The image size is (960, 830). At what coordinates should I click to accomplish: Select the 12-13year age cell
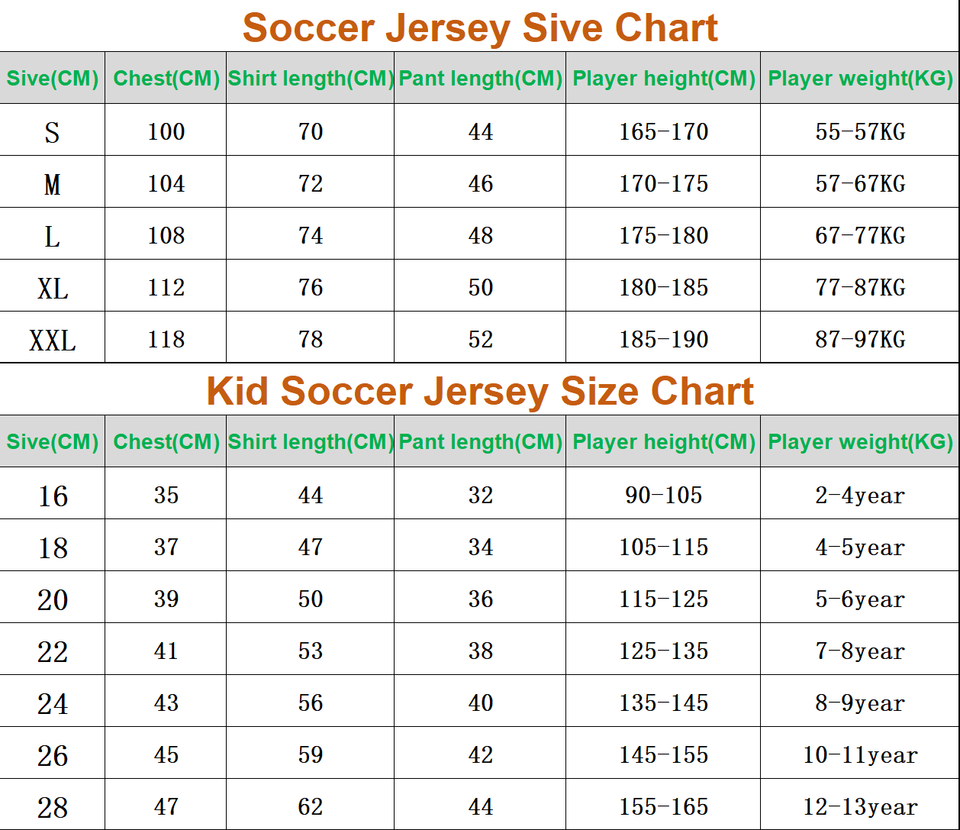tap(860, 807)
